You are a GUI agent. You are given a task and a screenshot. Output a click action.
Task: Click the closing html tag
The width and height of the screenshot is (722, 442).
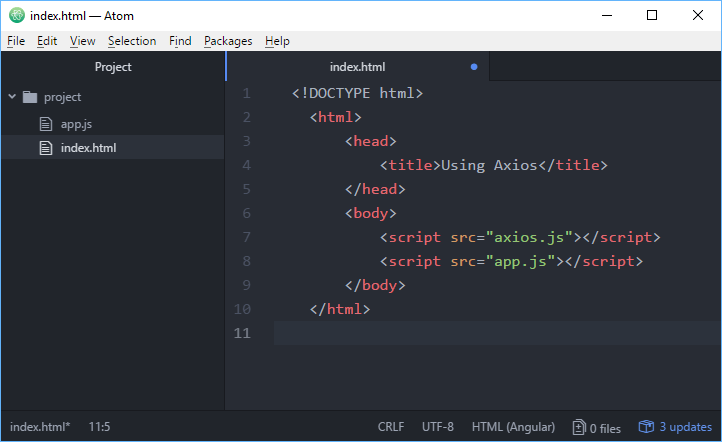[x=340, y=309]
